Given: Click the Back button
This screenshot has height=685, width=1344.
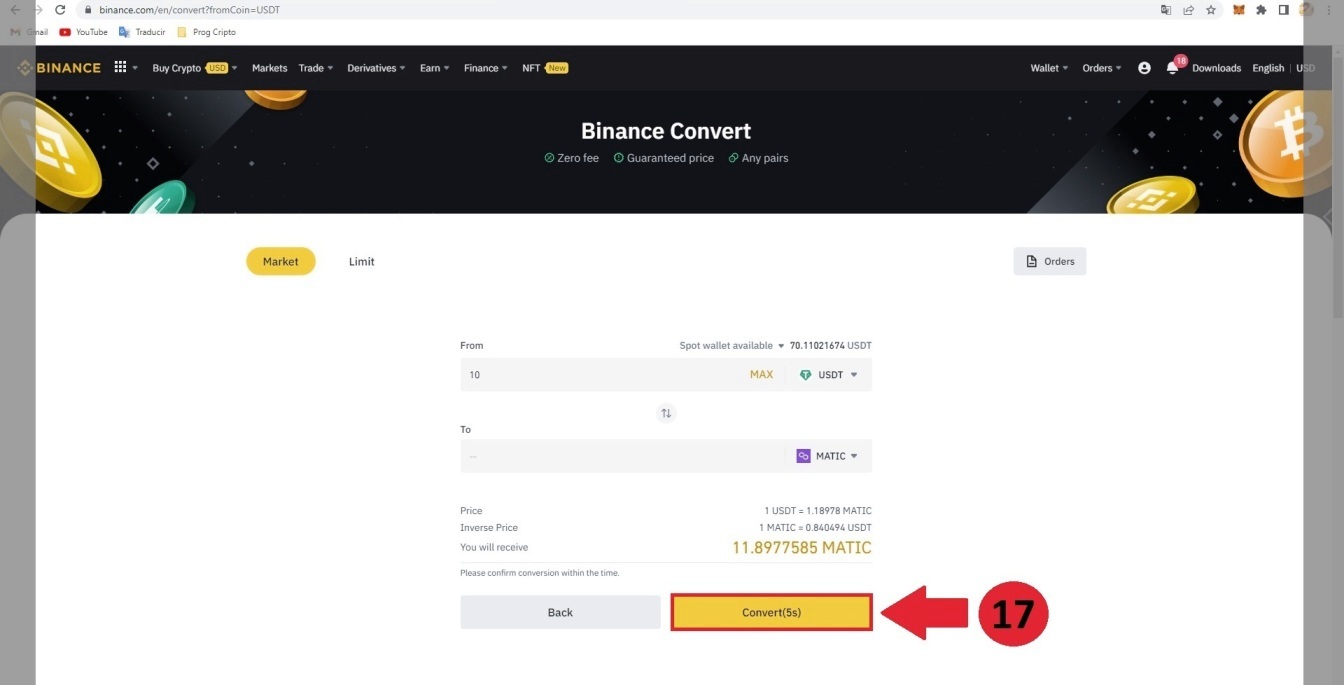Looking at the screenshot, I should (560, 612).
